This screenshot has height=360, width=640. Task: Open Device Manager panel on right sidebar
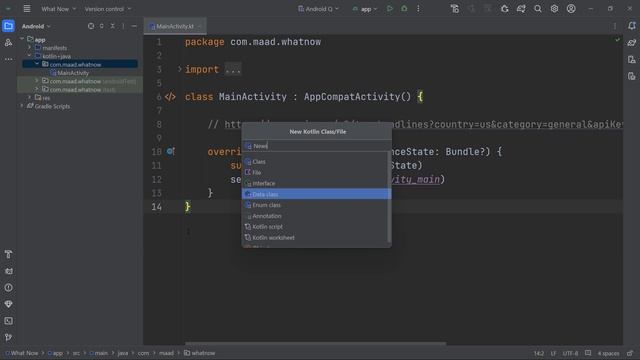coord(632,60)
